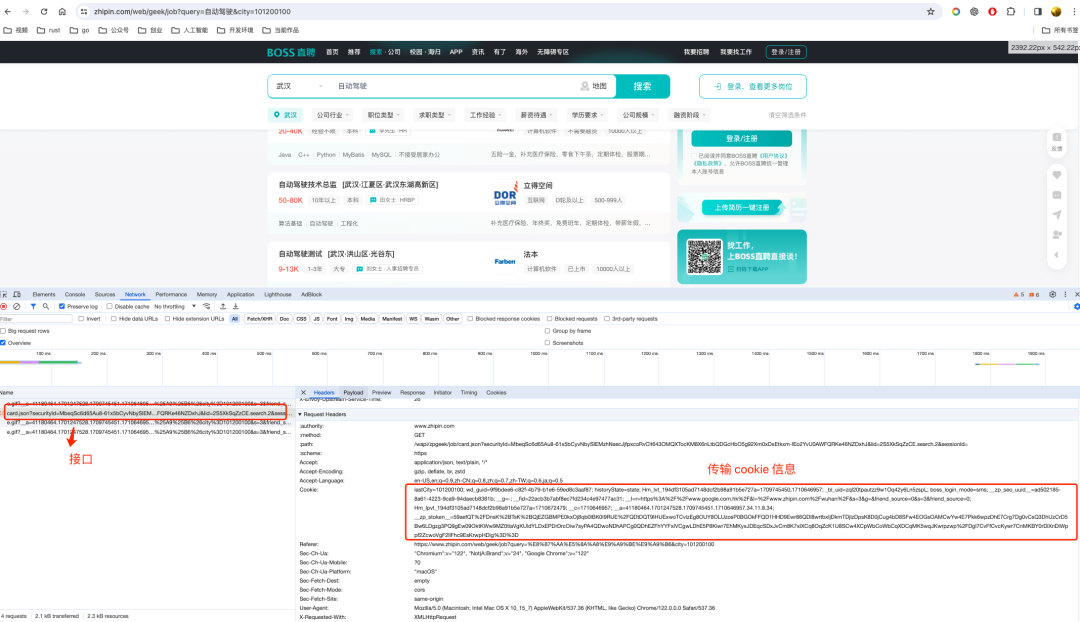Open the No throttling dropdown
This screenshot has height=622, width=1080.
pyautogui.click(x=175, y=307)
